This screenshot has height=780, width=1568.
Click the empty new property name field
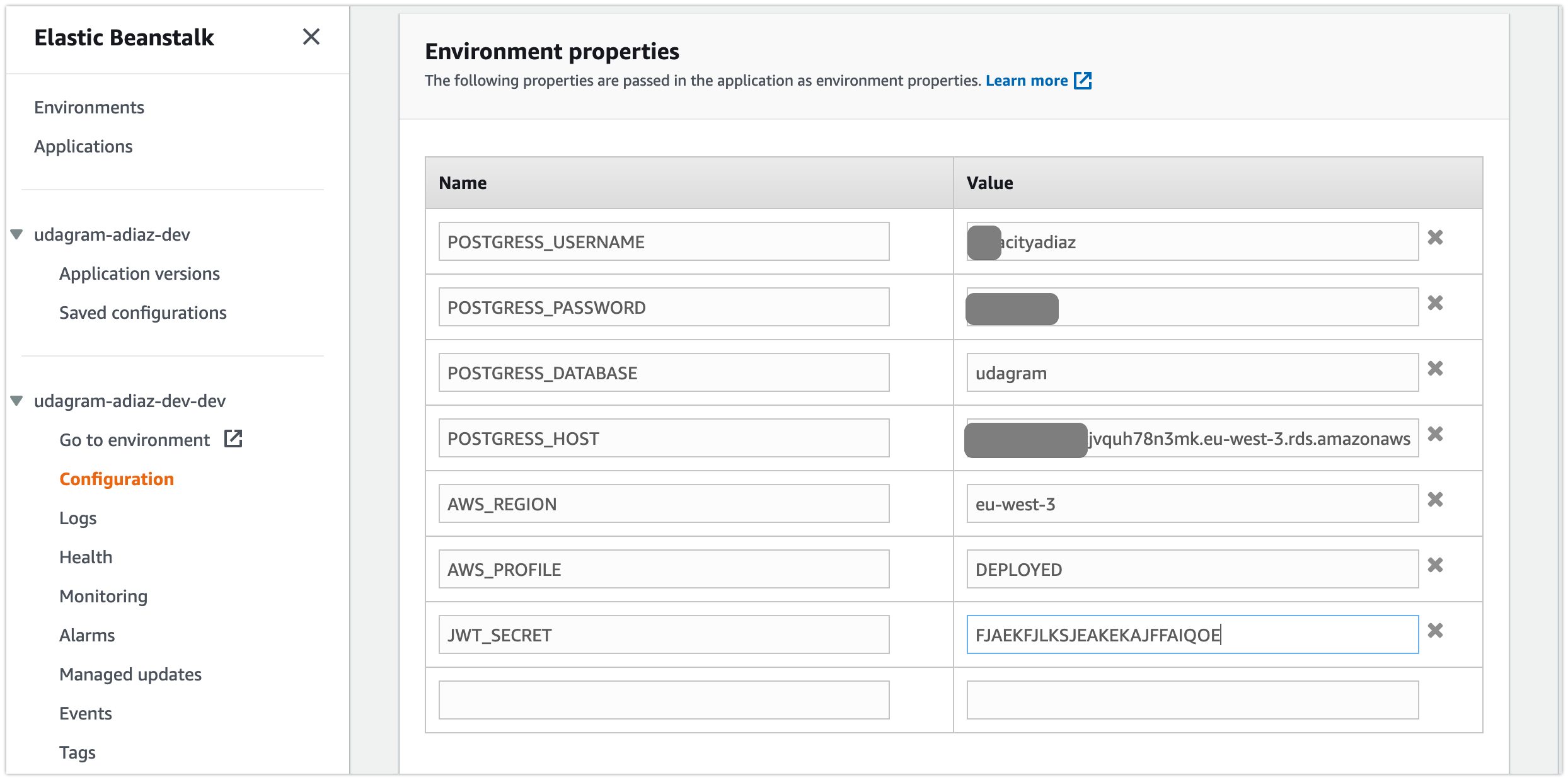664,700
